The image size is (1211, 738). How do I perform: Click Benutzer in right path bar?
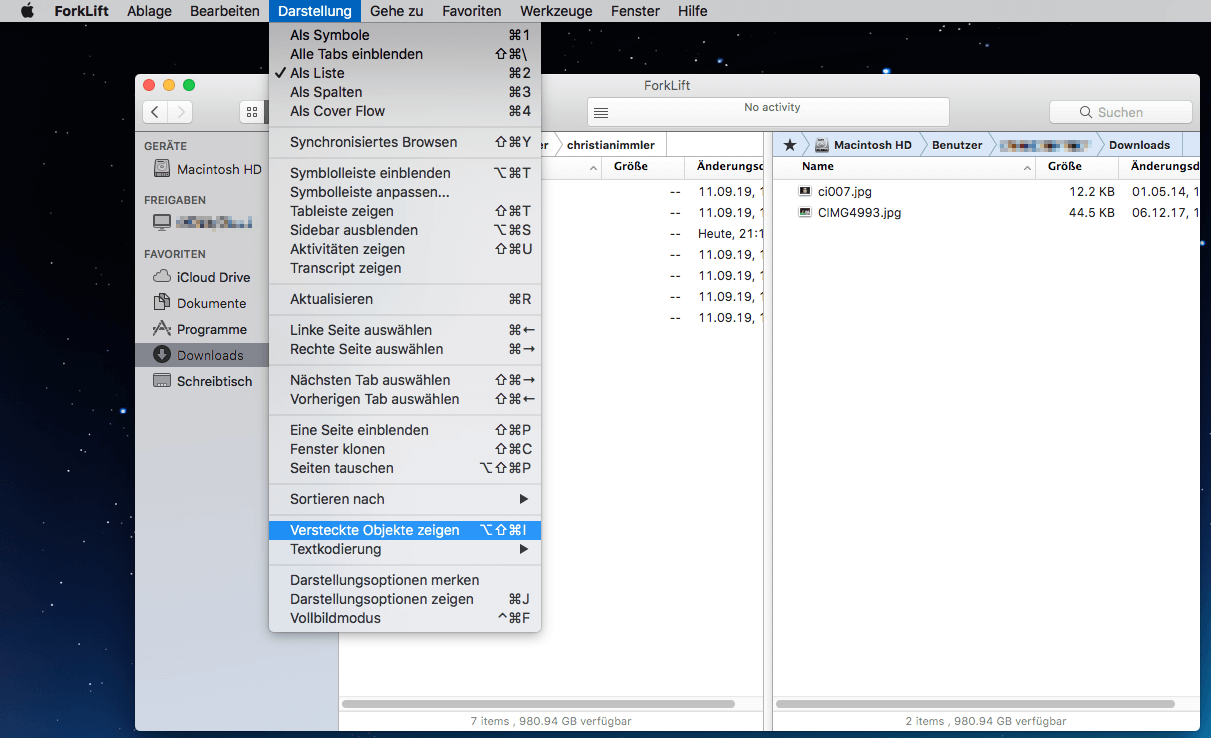(x=957, y=145)
